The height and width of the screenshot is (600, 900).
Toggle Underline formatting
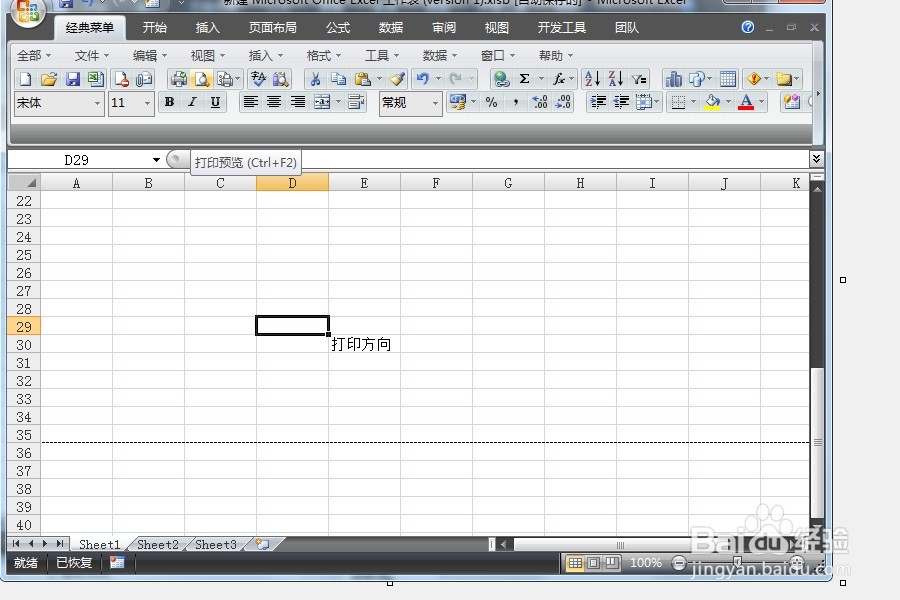[x=215, y=102]
